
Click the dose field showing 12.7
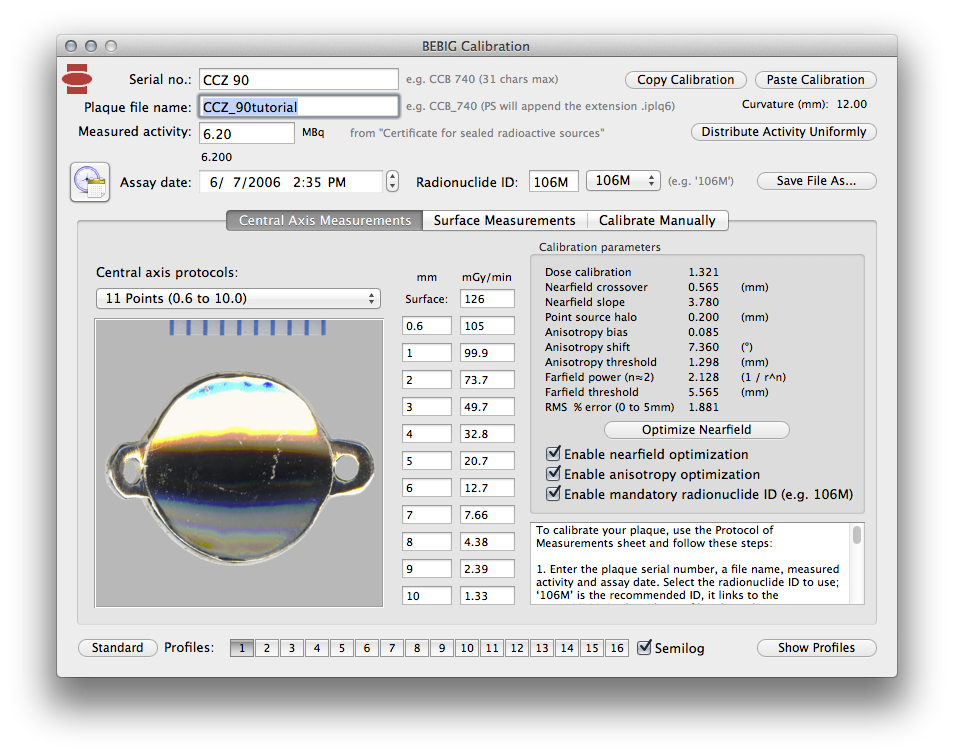[x=487, y=488]
